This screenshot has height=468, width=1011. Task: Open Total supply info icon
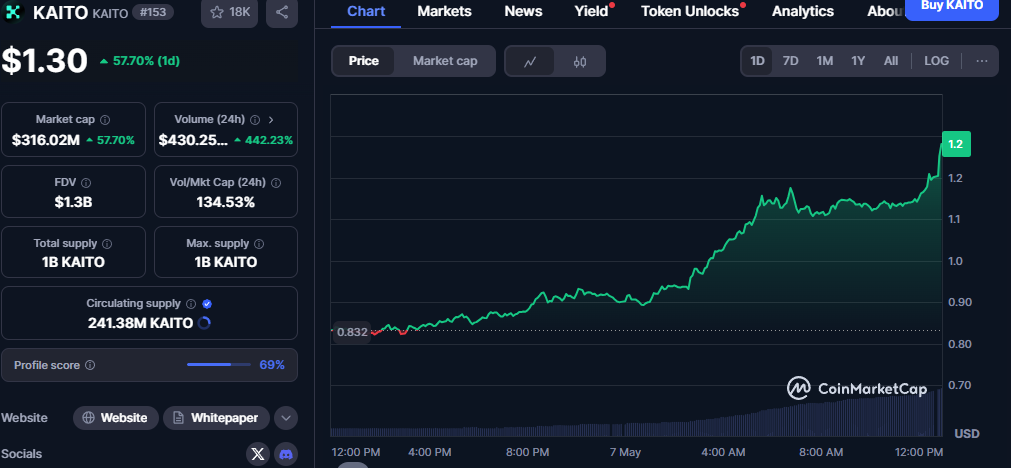(107, 244)
